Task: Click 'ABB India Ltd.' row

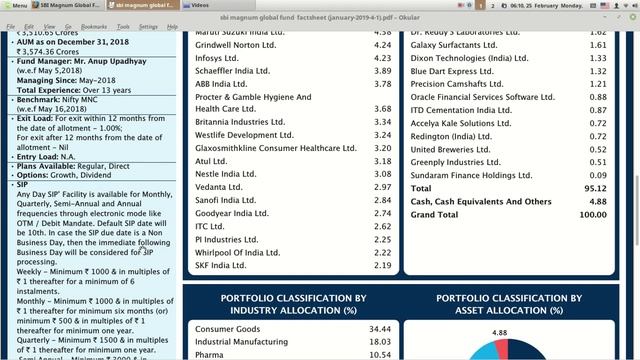Action: coord(293,84)
